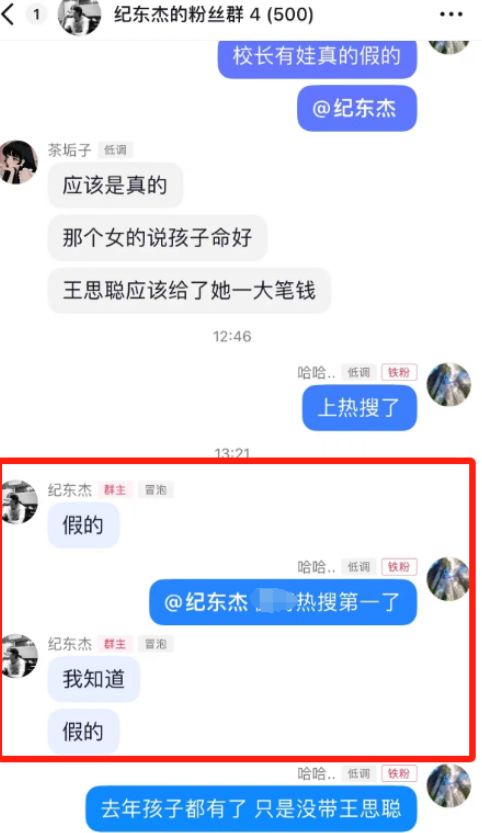Viewport: 482px width, 833px height.
Task: Tap 纪东杰's avatar beside first 假的
Action: click(x=19, y=502)
